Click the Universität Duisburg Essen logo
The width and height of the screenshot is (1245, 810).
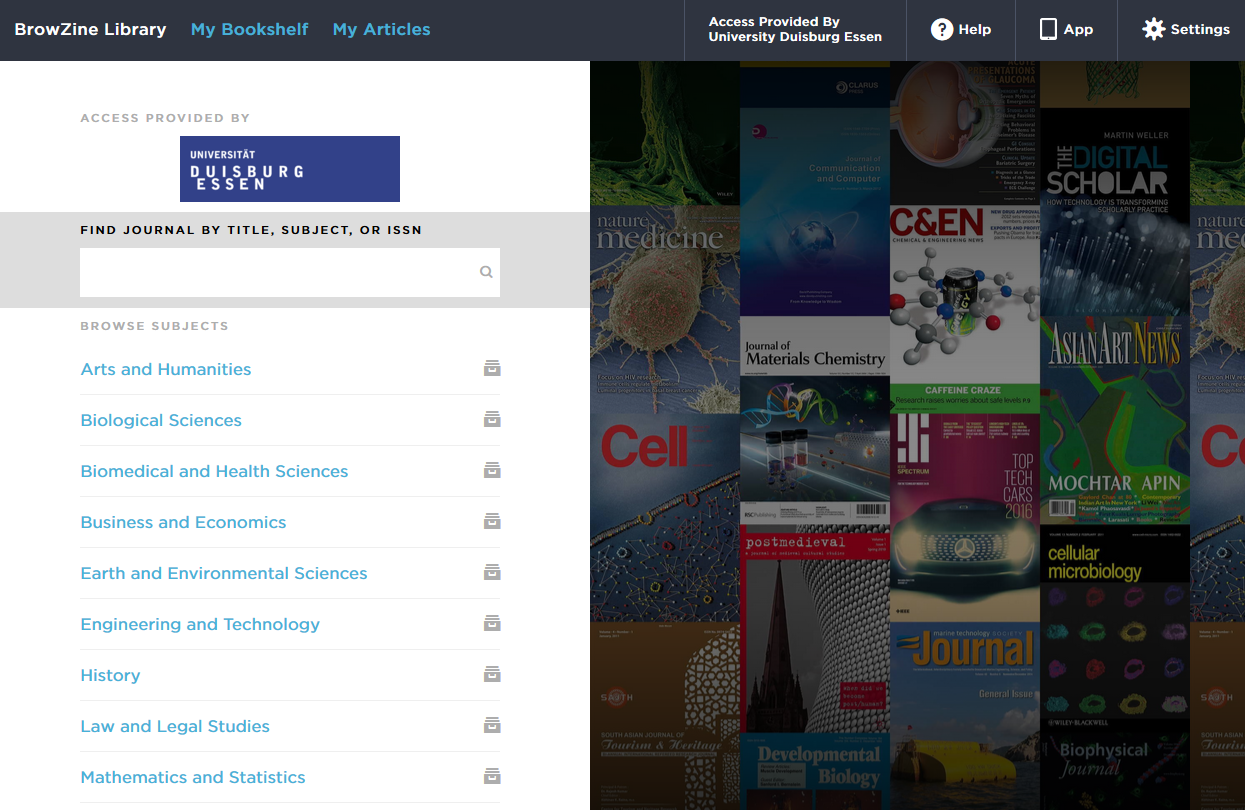tap(290, 169)
